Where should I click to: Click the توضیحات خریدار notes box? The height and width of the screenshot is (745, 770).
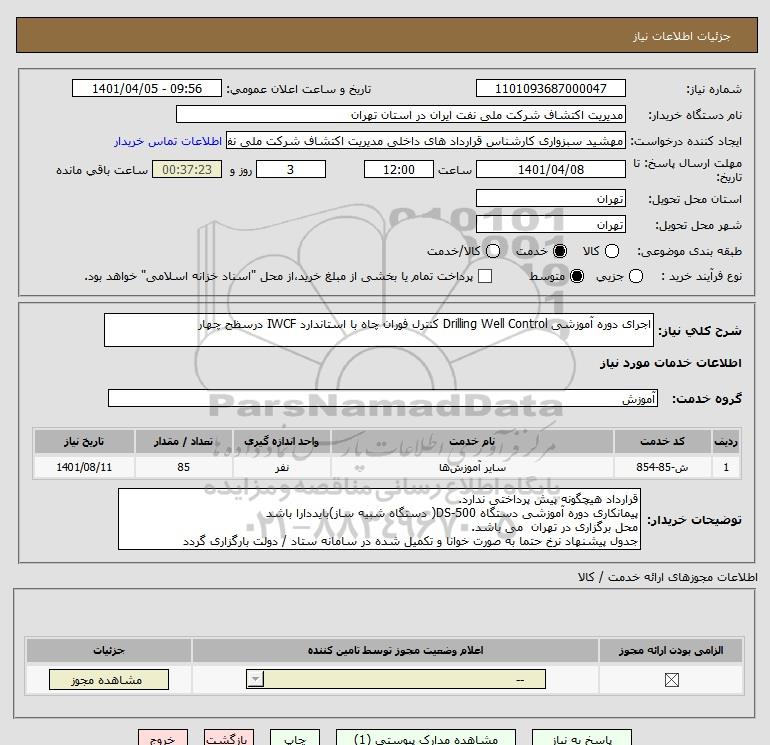[x=379, y=519]
